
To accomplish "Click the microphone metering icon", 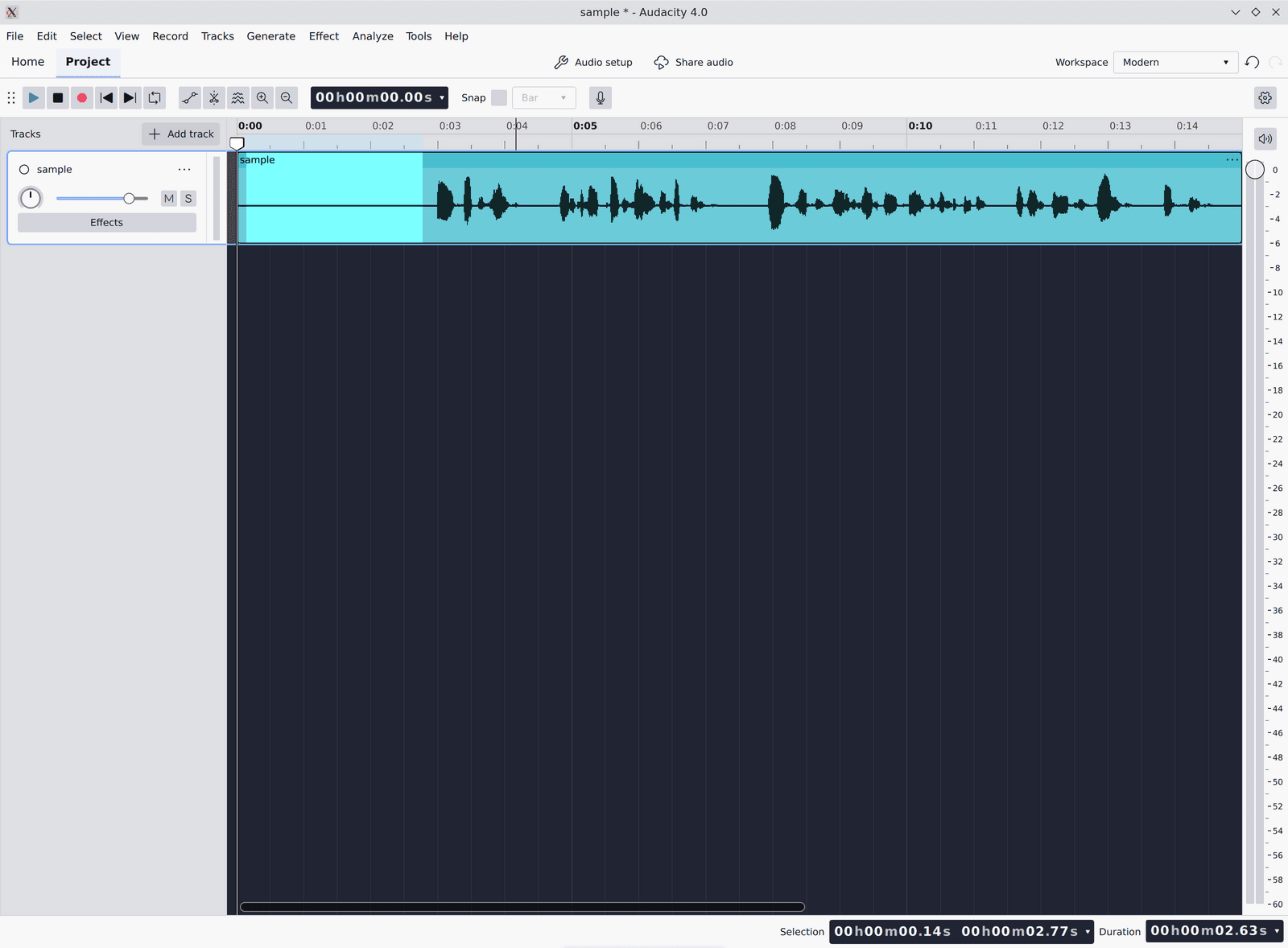I will pos(601,98).
